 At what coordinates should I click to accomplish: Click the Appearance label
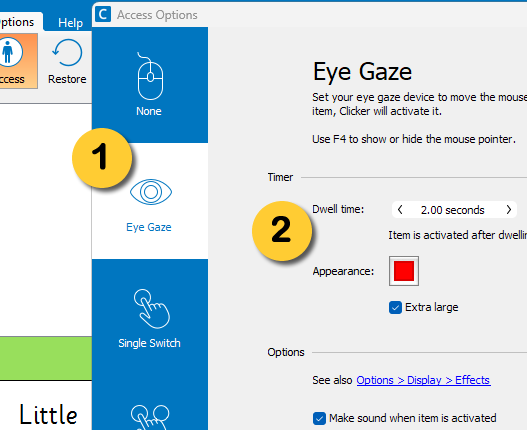point(343,271)
